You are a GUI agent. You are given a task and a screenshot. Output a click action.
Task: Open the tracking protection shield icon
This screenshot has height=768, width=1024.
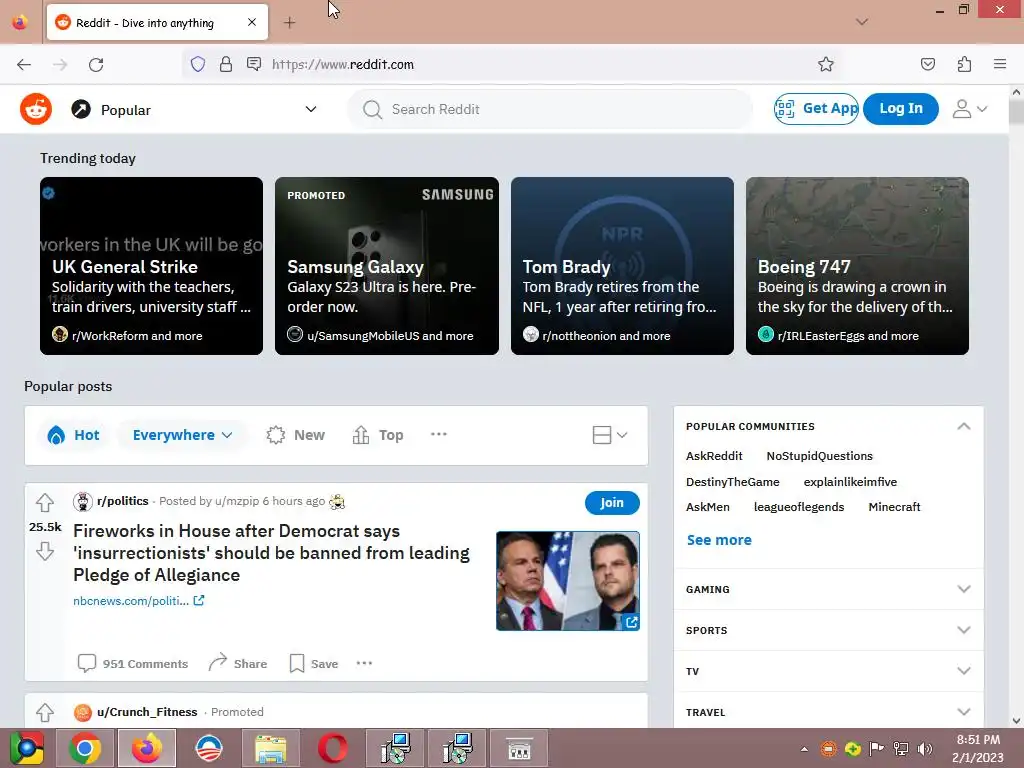[x=198, y=64]
